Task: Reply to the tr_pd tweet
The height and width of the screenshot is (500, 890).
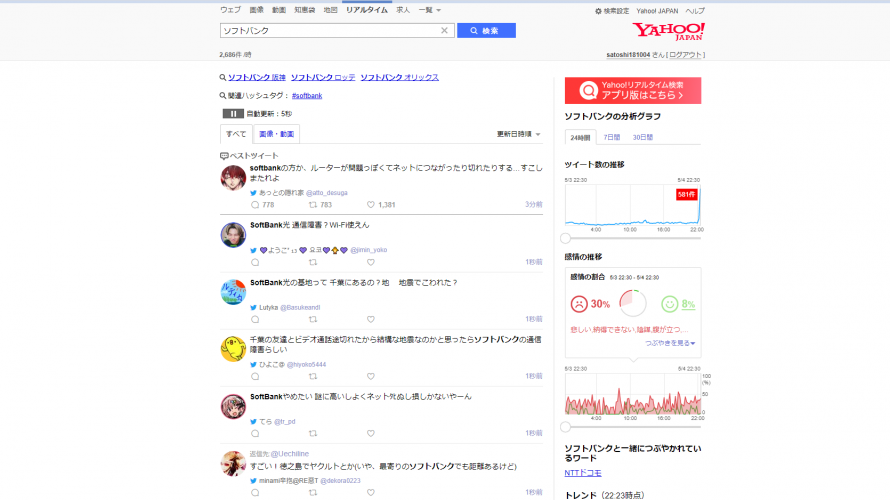Action: 255,434
